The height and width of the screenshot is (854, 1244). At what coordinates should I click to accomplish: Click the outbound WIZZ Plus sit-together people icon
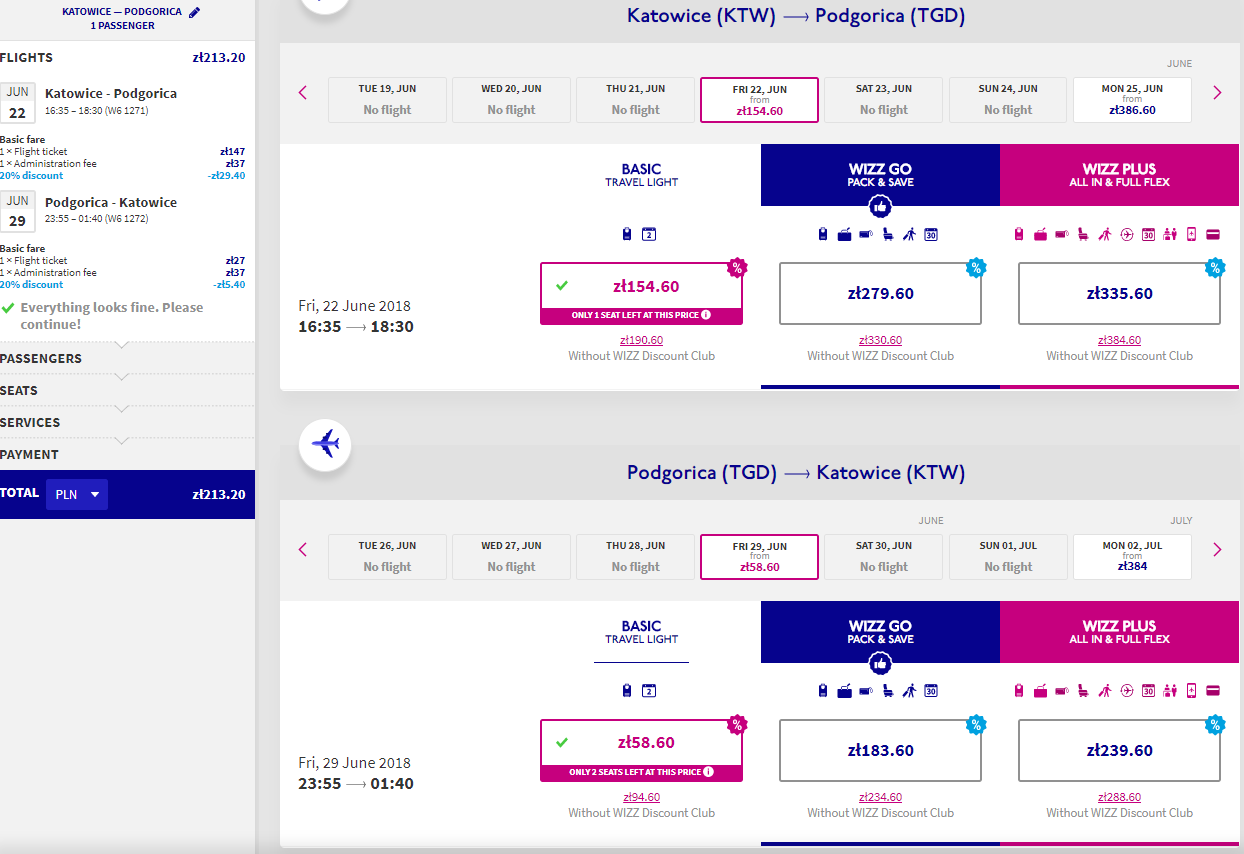pyautogui.click(x=1170, y=235)
